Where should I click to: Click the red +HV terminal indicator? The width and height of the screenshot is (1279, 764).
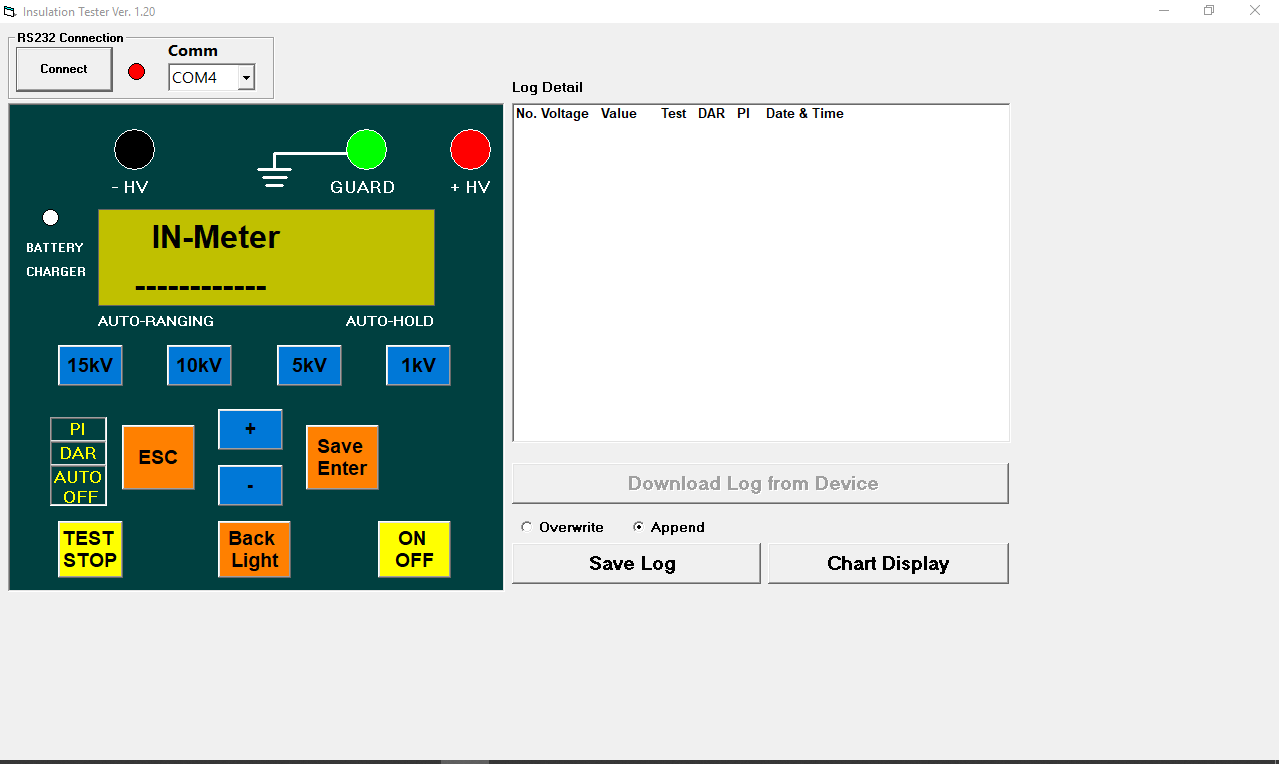coord(470,150)
